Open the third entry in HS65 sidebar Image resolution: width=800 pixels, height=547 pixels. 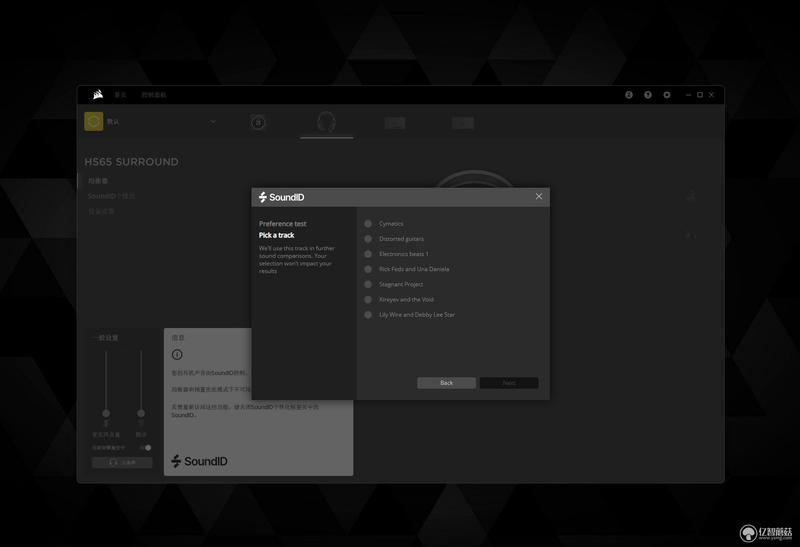tap(101, 211)
